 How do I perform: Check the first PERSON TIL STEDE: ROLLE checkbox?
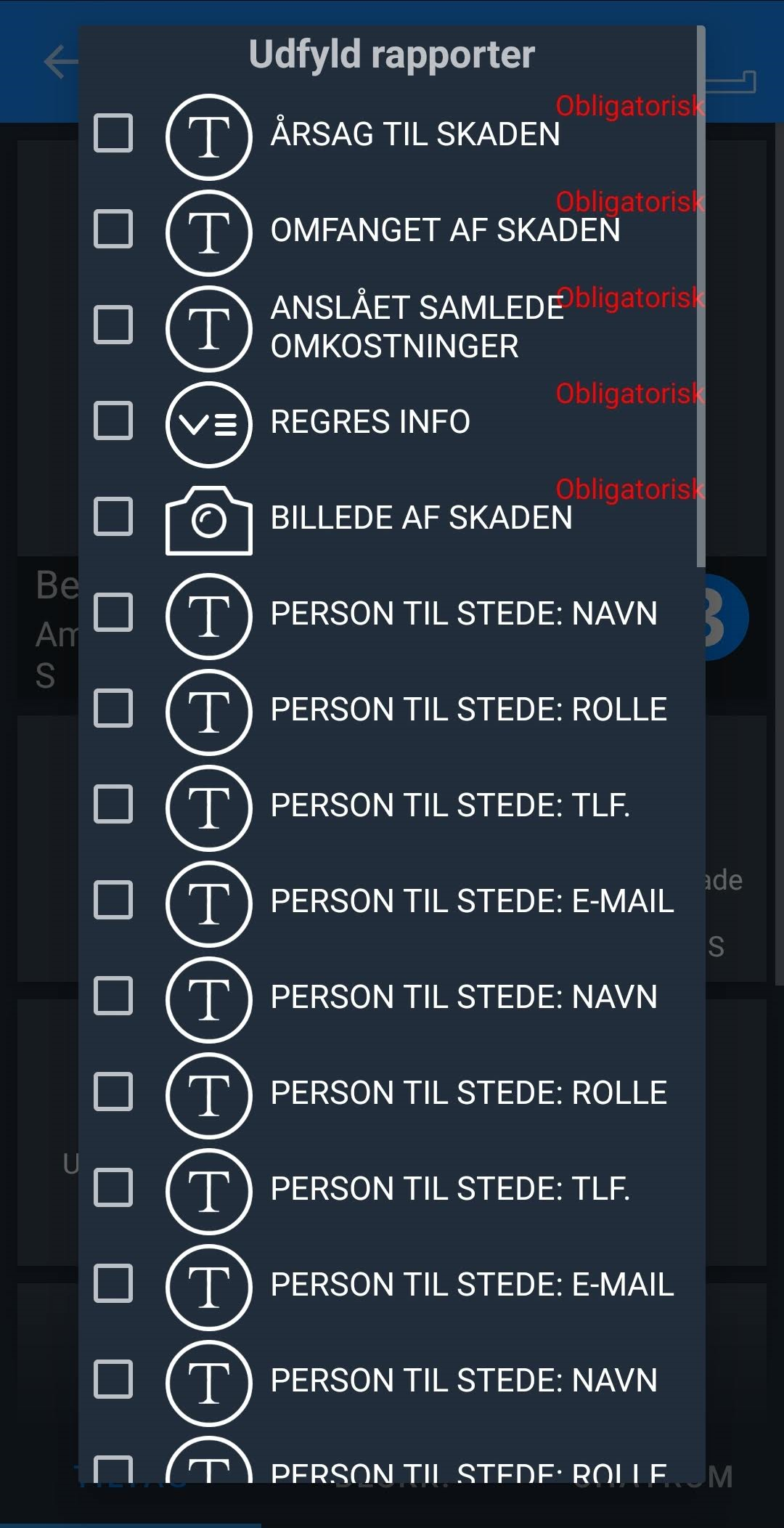(113, 708)
